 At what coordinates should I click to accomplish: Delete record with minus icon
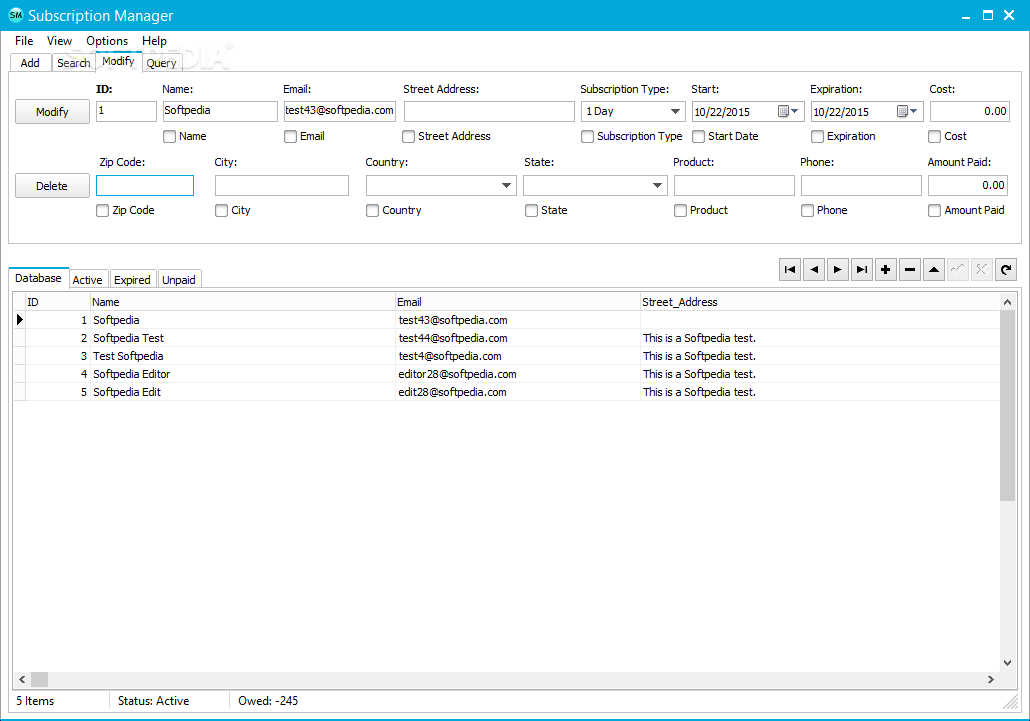coord(910,269)
